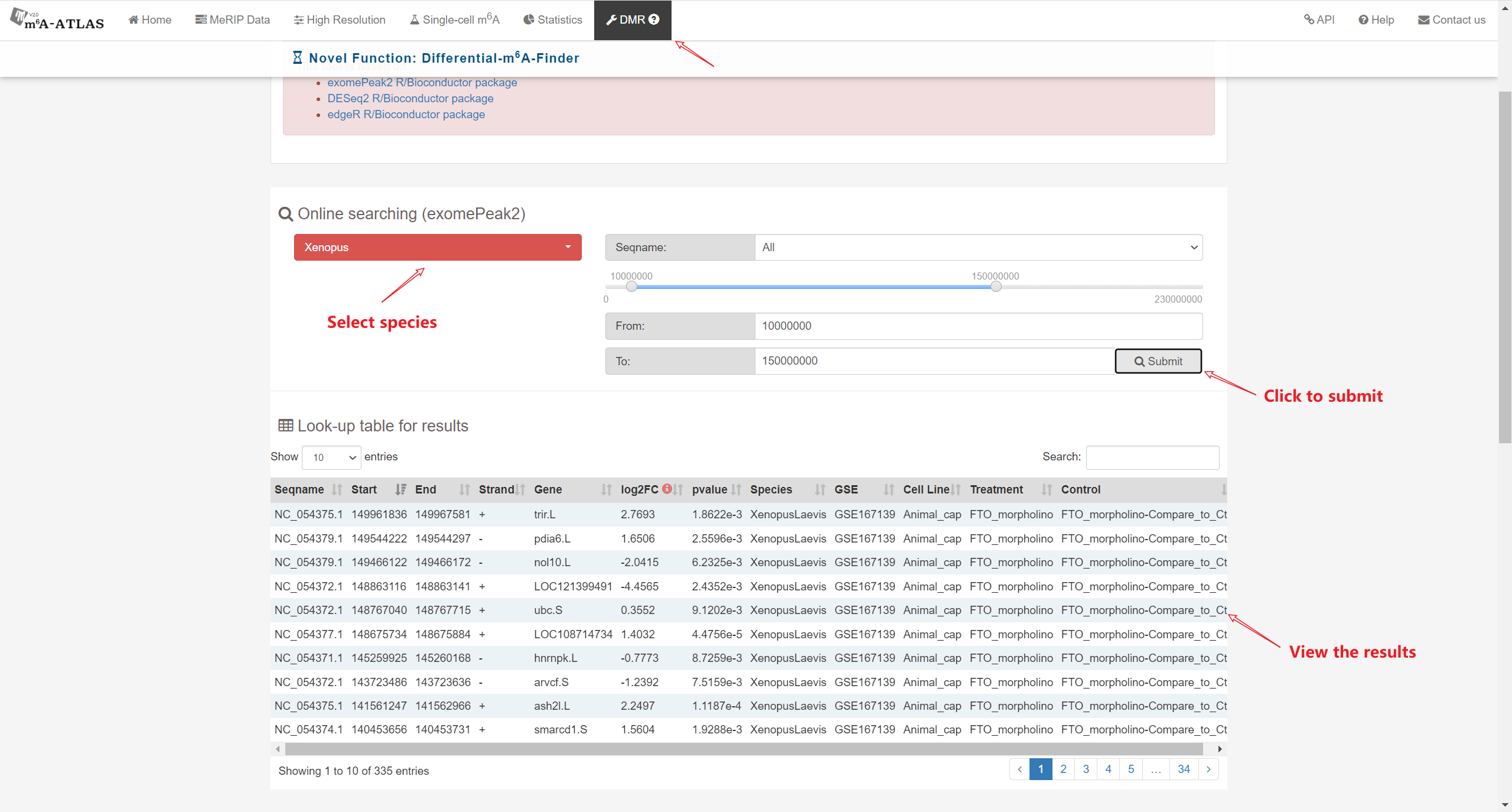Open the Help page
This screenshot has height=812, width=1512.
(1376, 20)
